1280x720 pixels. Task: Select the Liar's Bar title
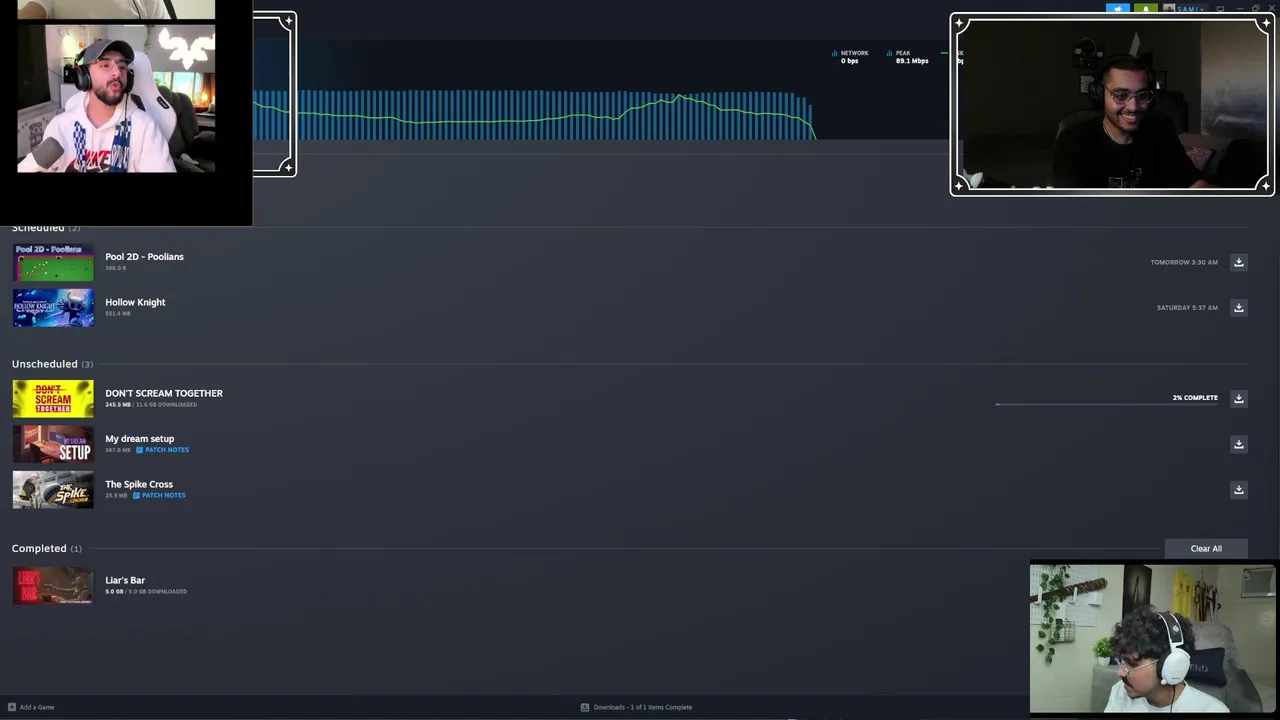125,580
